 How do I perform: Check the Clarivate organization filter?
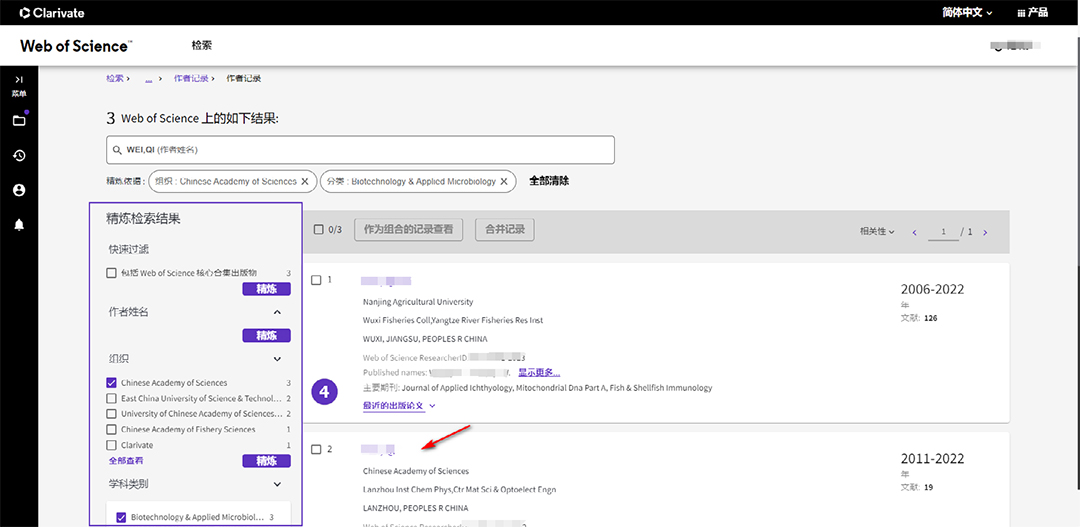112,445
